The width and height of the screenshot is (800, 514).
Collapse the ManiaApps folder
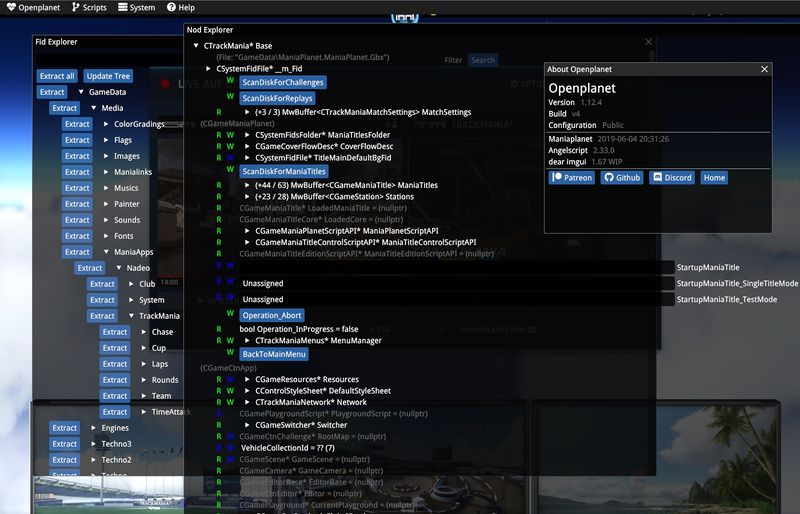pyautogui.click(x=106, y=252)
